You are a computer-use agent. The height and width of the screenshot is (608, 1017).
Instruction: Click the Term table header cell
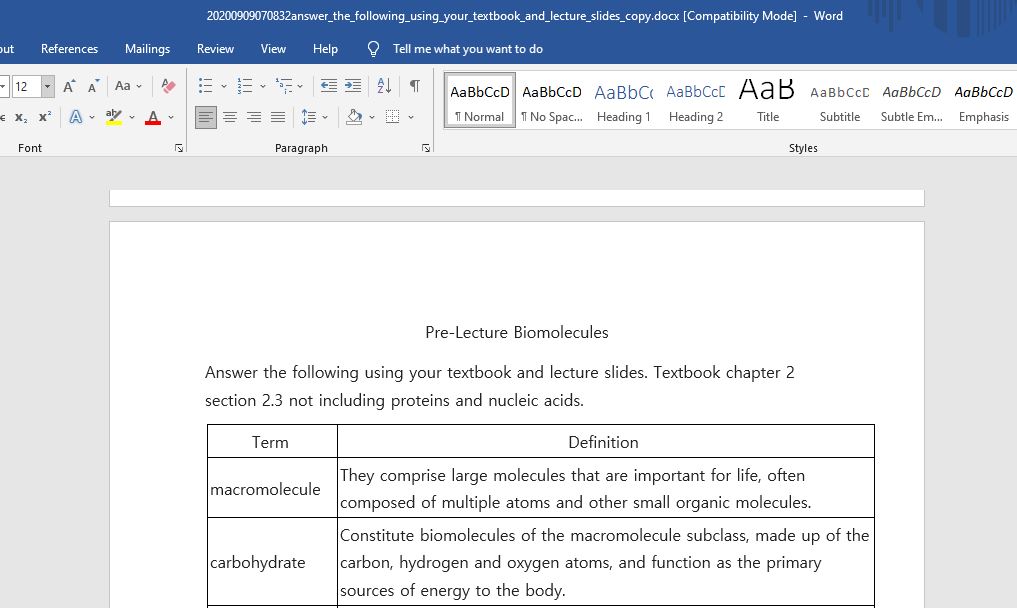[x=272, y=442]
